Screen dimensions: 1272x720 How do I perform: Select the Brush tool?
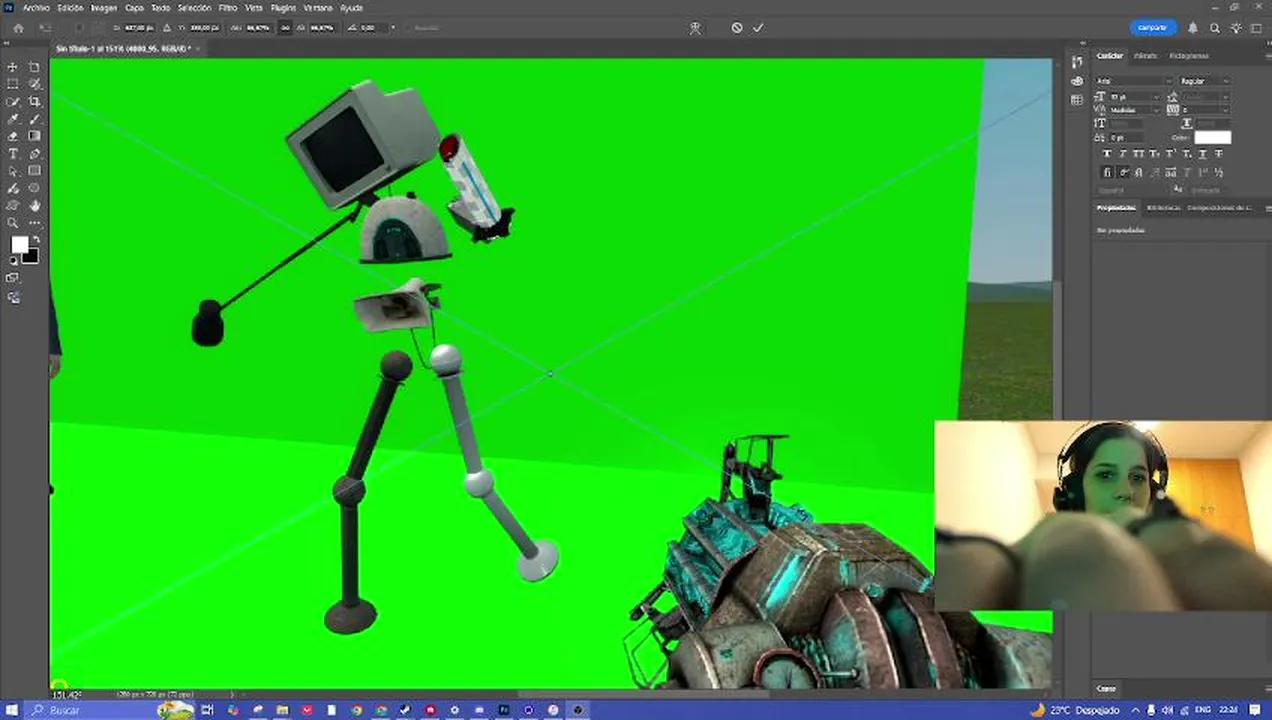(35, 119)
